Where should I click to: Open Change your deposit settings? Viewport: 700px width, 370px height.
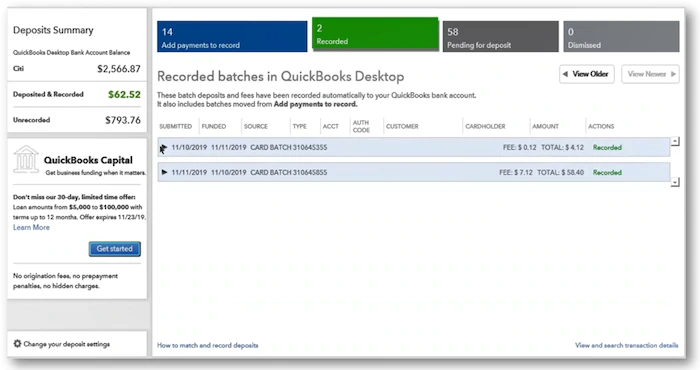point(67,344)
